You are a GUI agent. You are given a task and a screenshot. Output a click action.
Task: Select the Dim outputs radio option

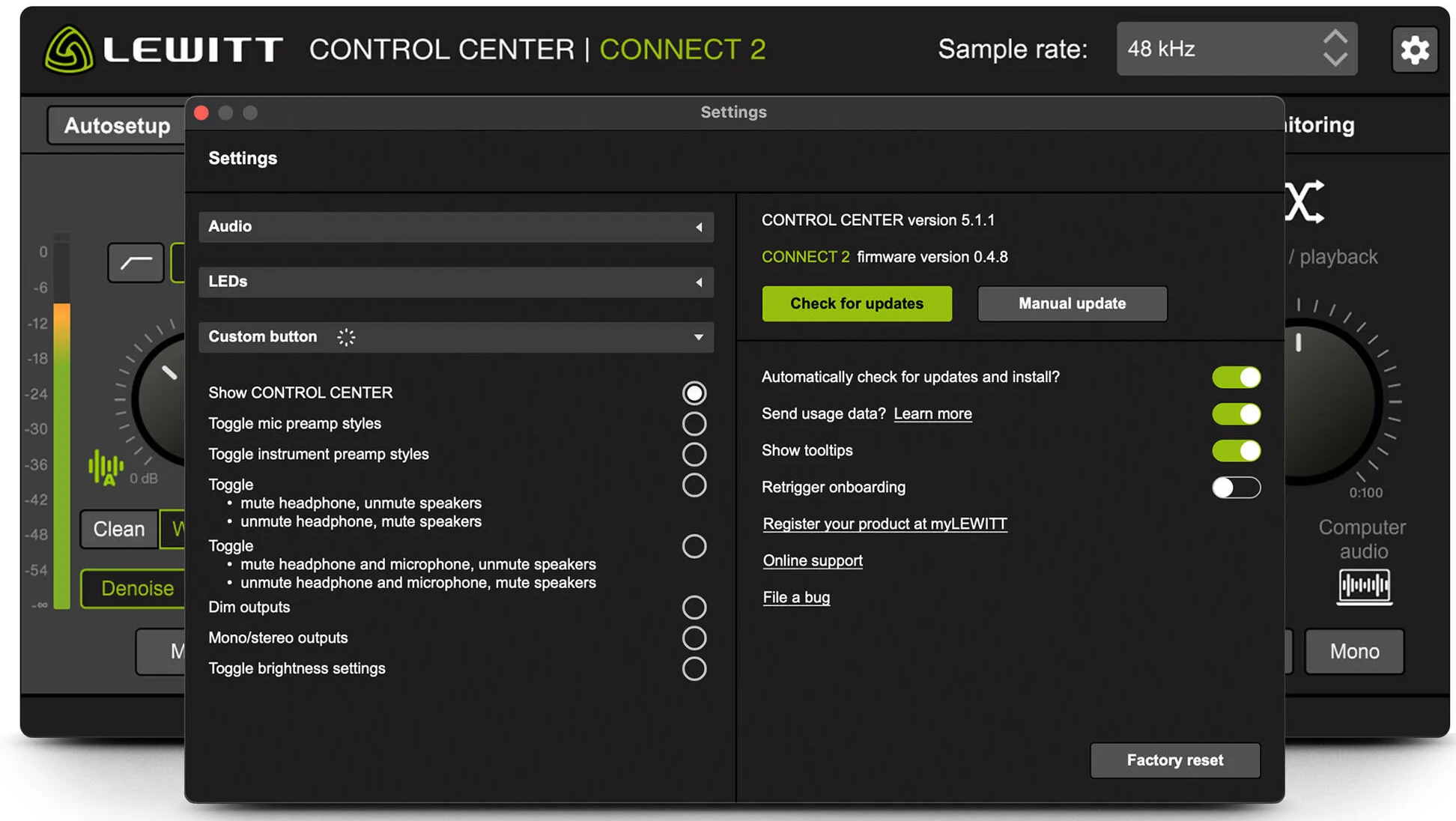tap(694, 607)
